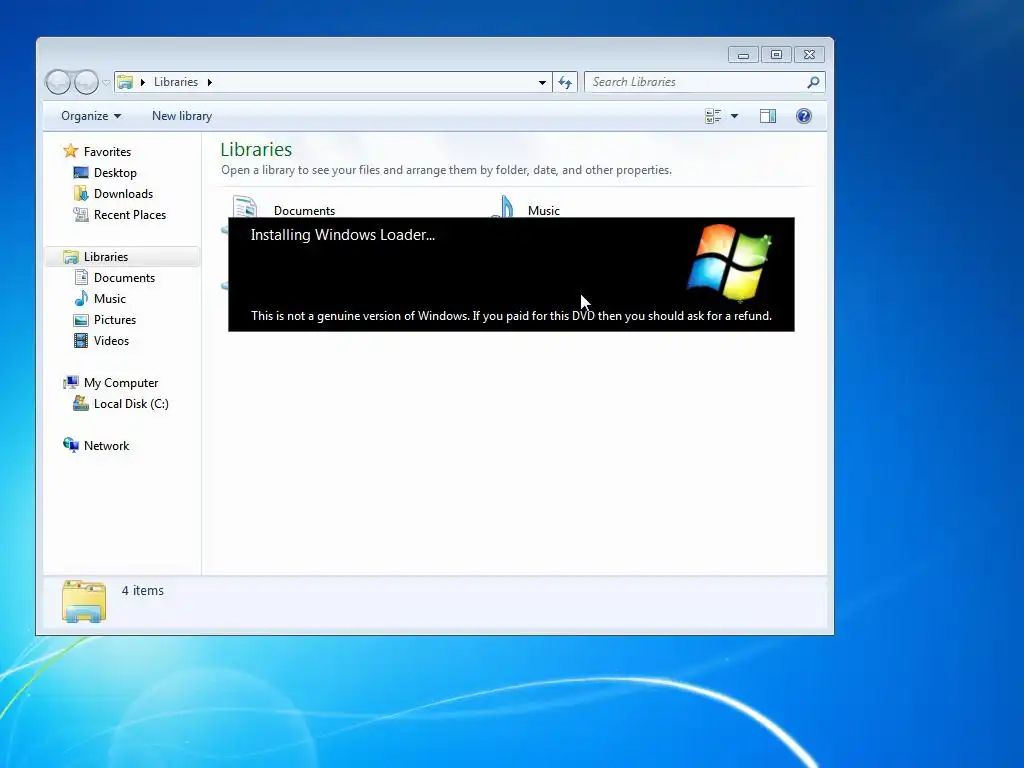This screenshot has height=768, width=1024.
Task: Open address bar history dropdown
Action: tap(542, 82)
